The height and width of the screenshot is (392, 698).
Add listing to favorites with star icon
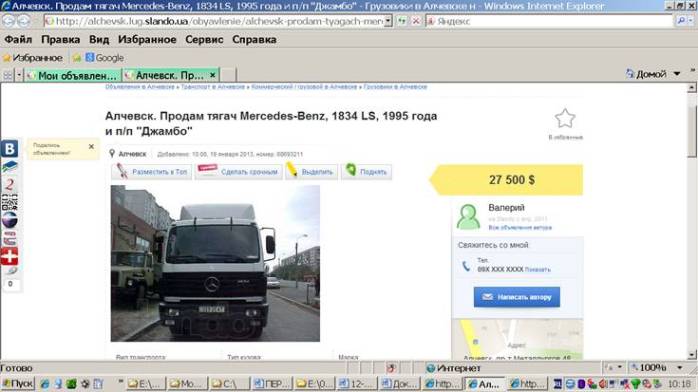pos(565,118)
